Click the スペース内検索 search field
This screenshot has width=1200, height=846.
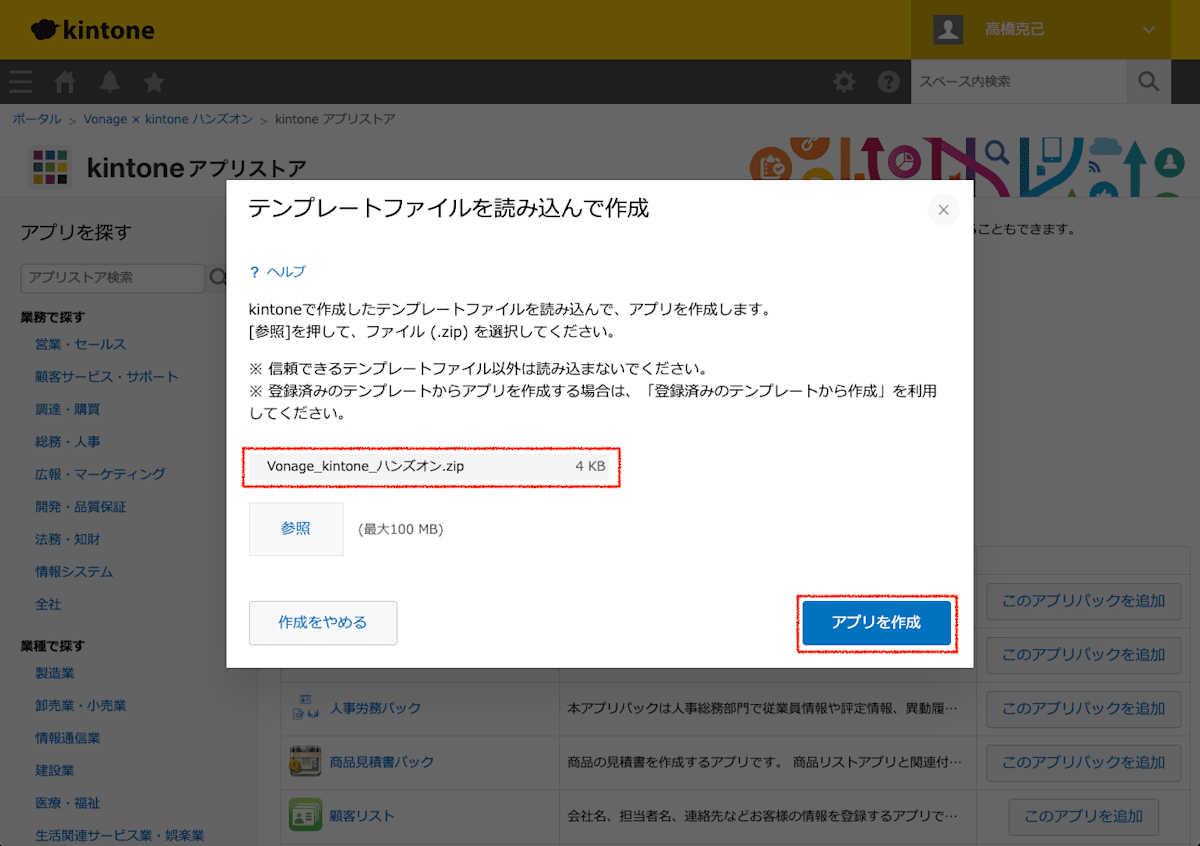pos(1019,82)
